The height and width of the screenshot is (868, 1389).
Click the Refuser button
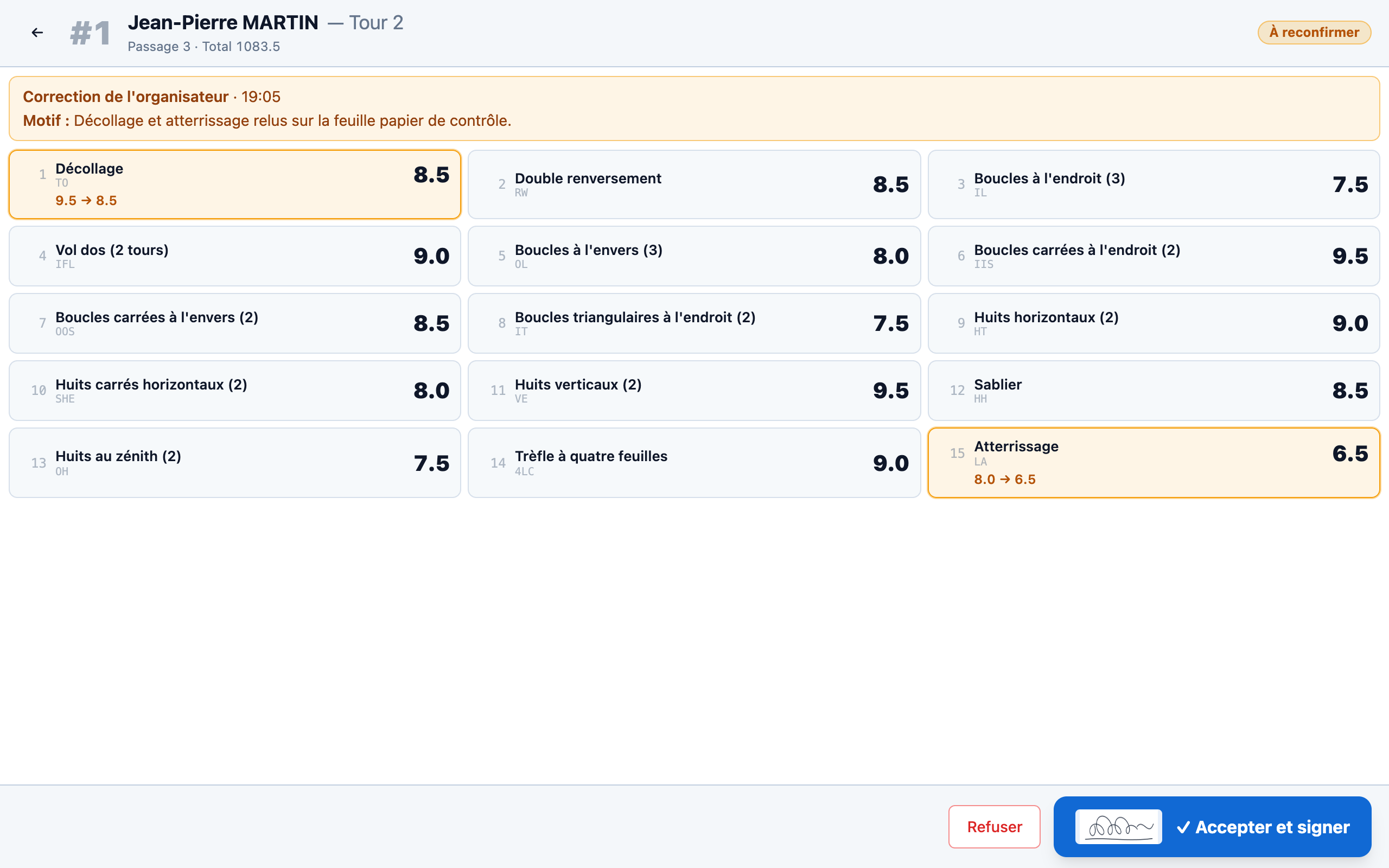coord(994,827)
